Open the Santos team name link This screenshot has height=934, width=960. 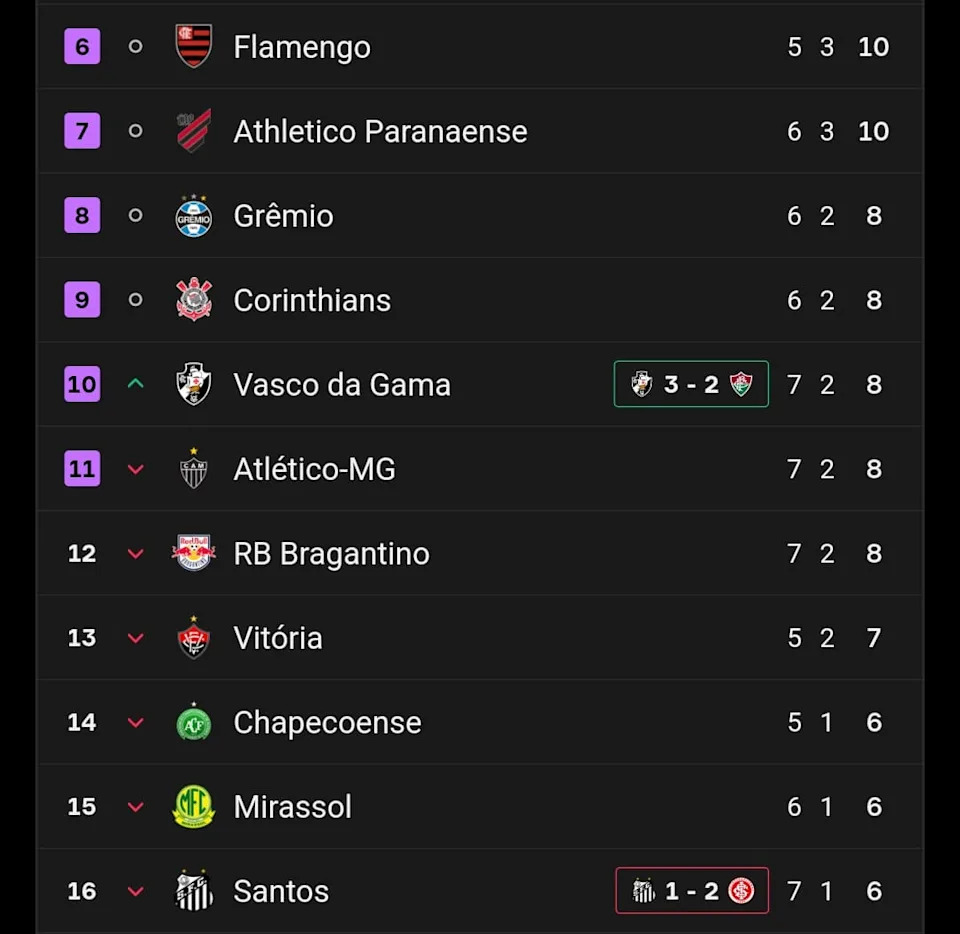[281, 891]
